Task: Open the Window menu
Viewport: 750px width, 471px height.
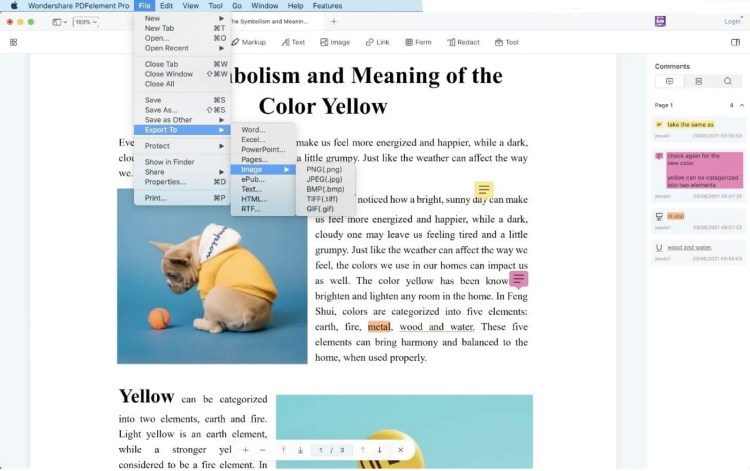Action: [265, 6]
